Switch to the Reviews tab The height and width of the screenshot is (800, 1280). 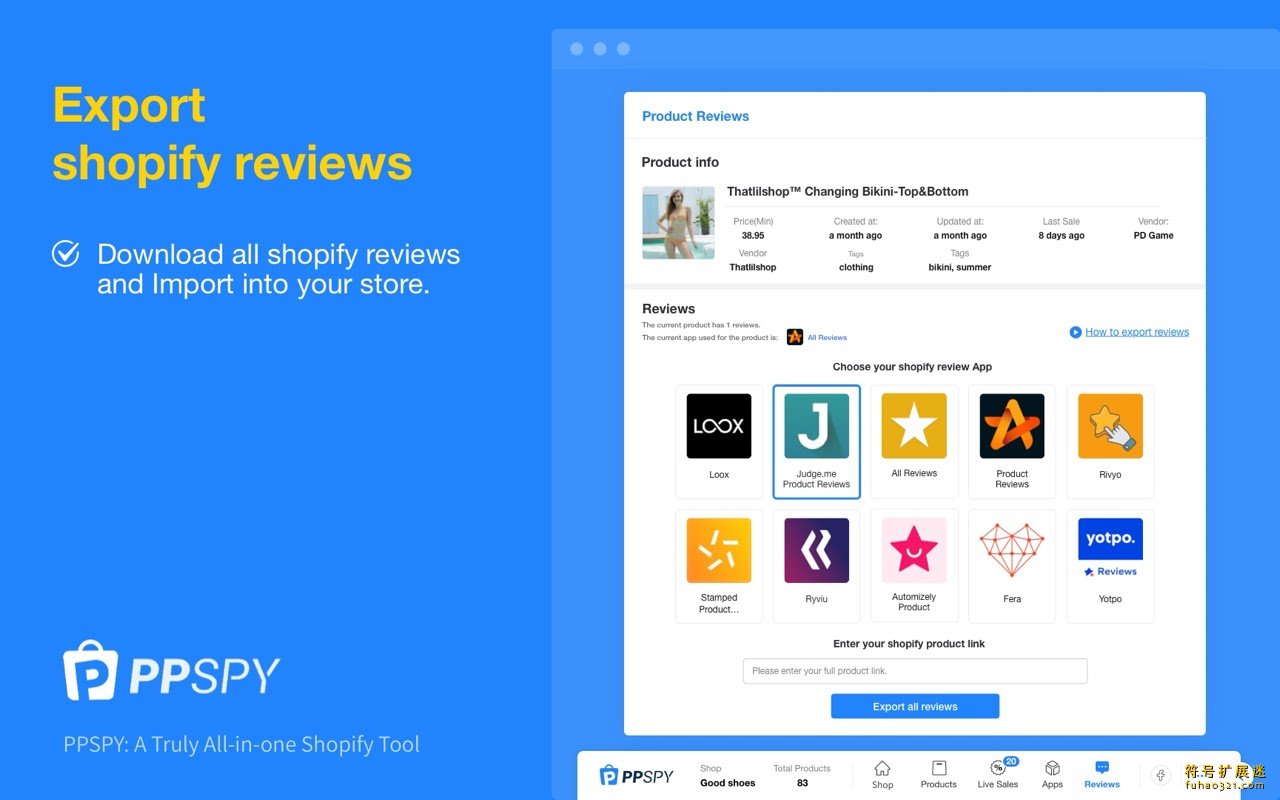[1102, 774]
